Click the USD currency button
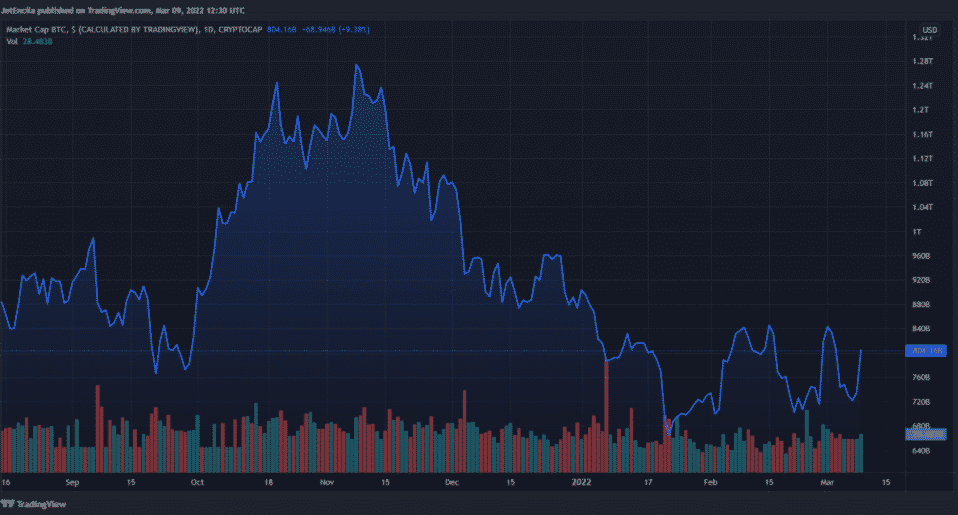Screen dimensions: 958x515 coord(929,30)
